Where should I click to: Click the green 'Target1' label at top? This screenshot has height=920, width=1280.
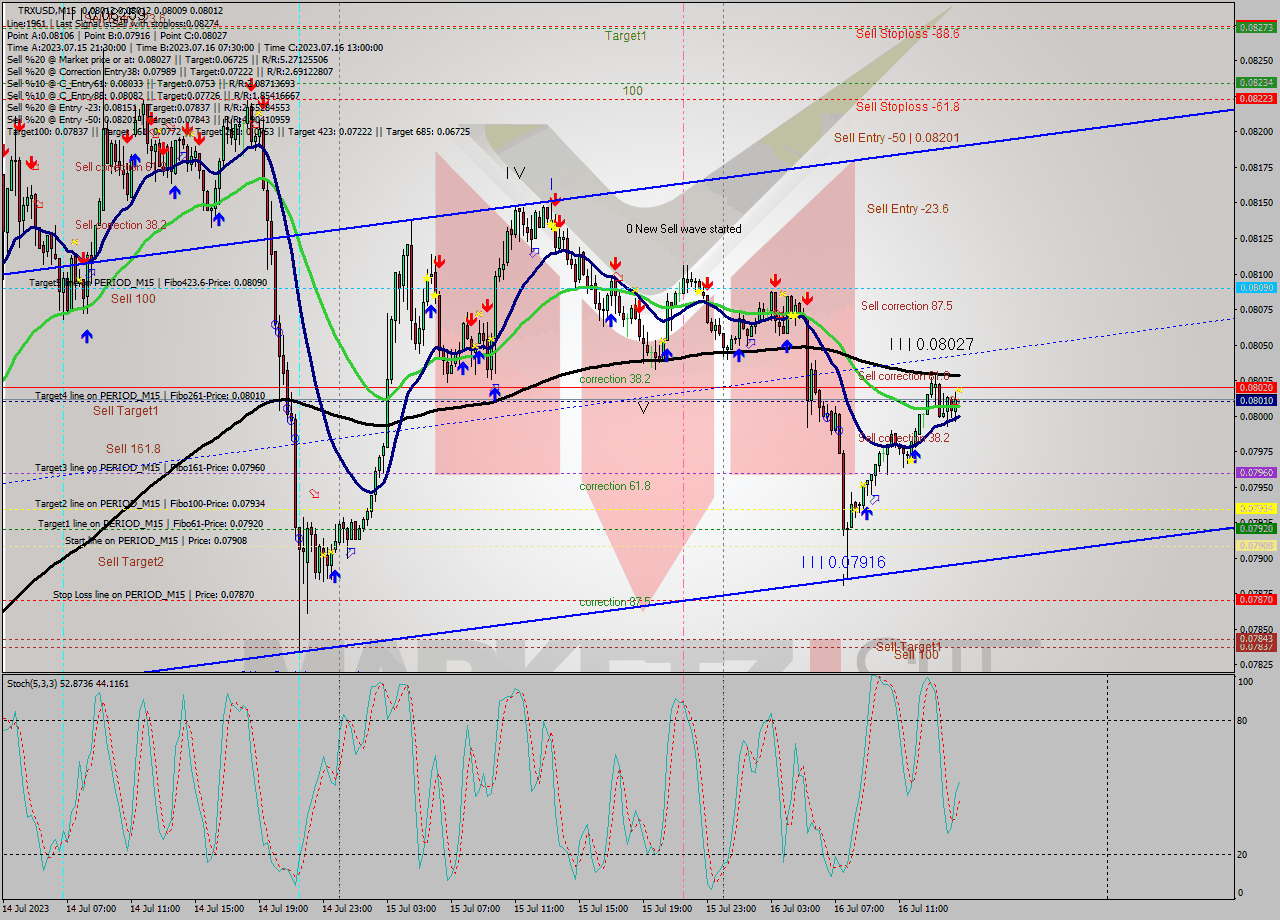[625, 35]
